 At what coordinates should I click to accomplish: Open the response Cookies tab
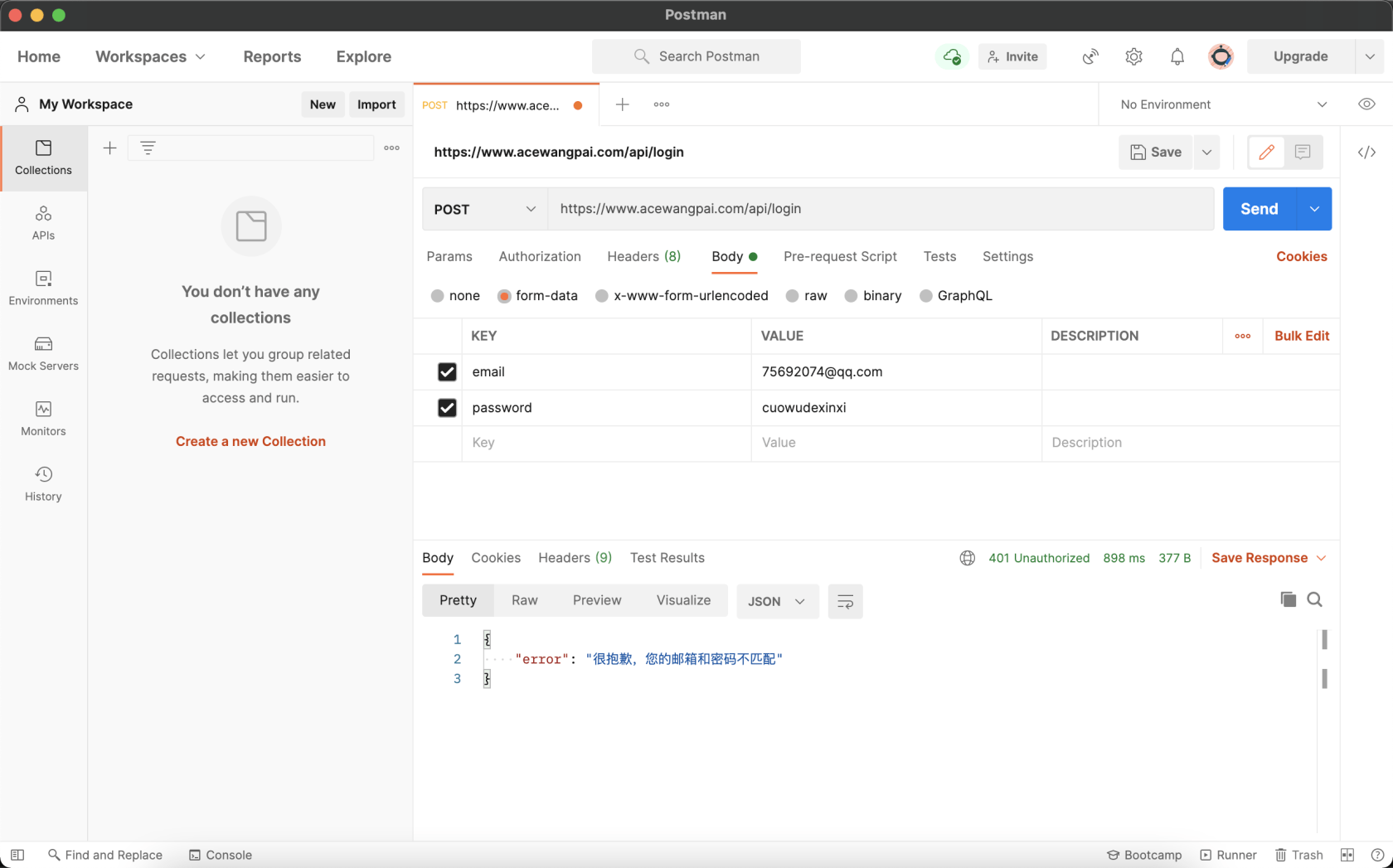click(x=496, y=558)
